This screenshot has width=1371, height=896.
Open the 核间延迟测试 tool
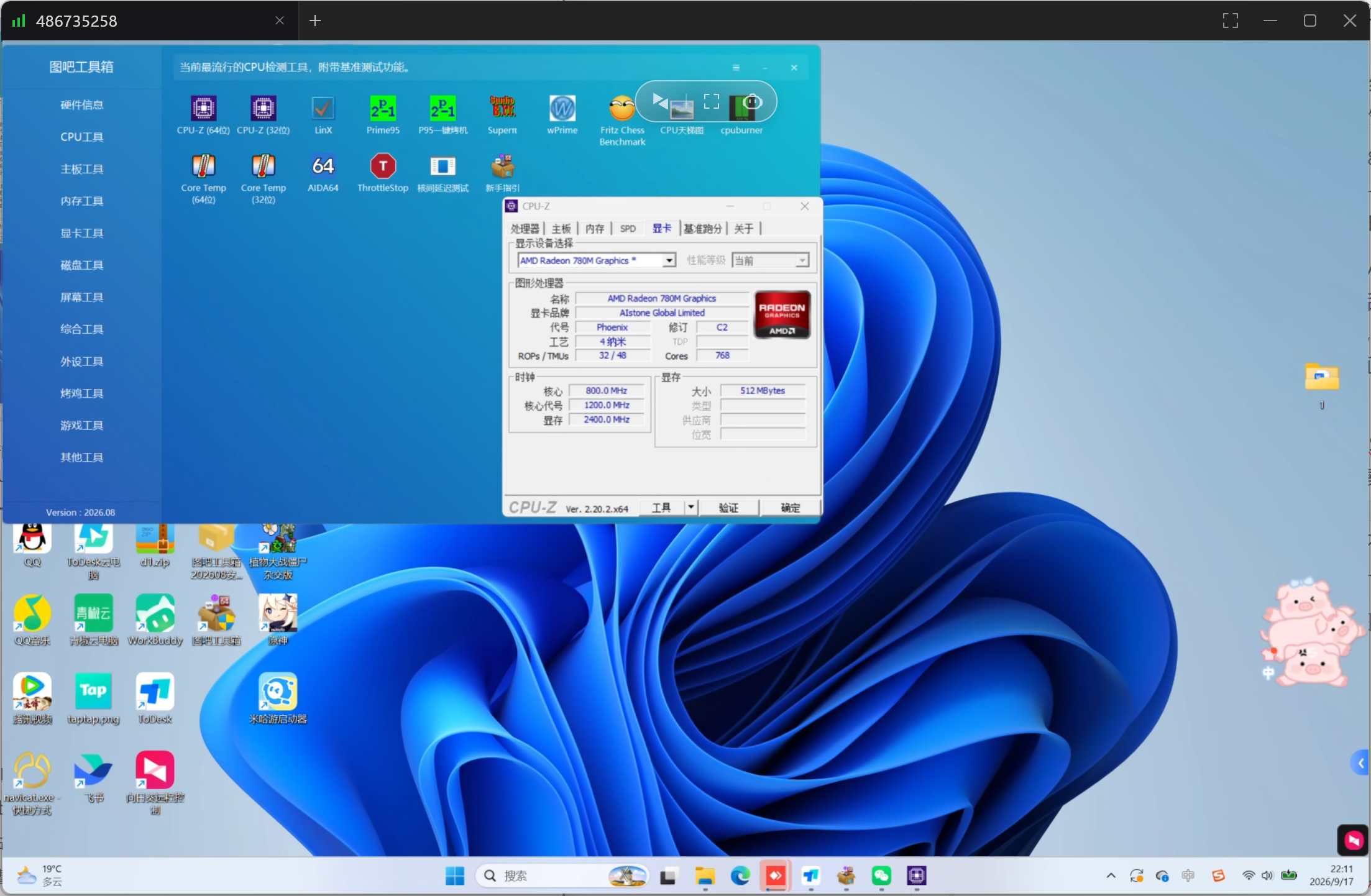coord(442,173)
